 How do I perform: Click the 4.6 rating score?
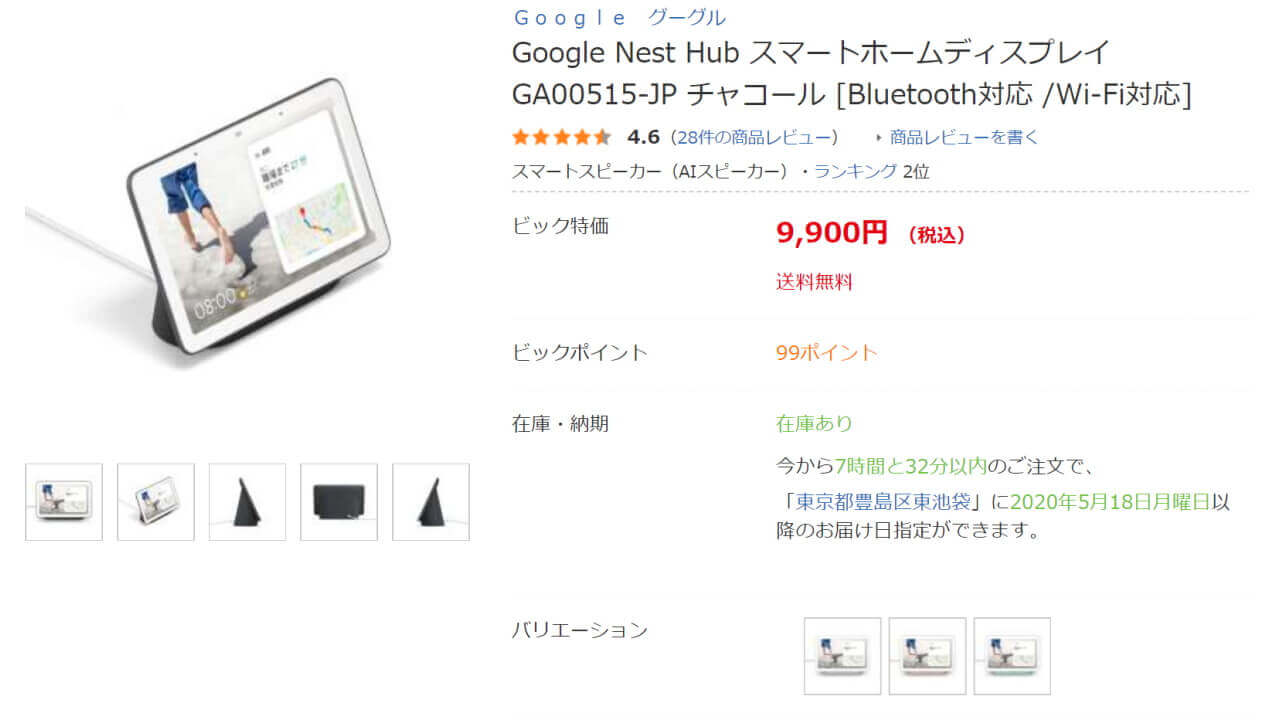click(643, 137)
